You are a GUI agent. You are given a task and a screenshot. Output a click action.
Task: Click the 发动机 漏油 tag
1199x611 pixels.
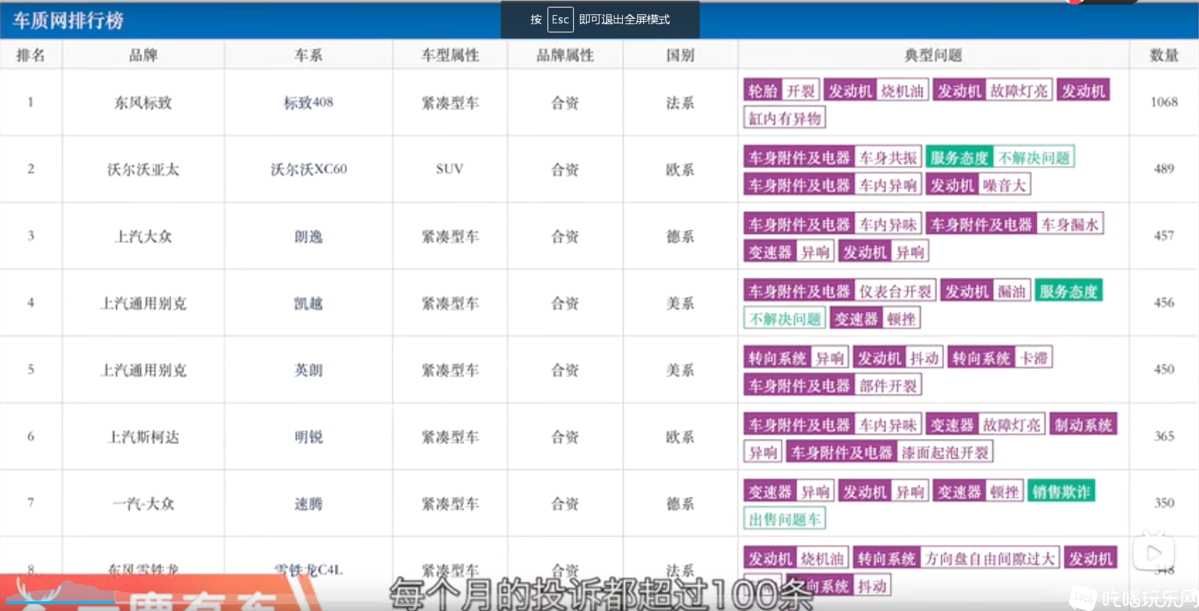click(x=986, y=291)
